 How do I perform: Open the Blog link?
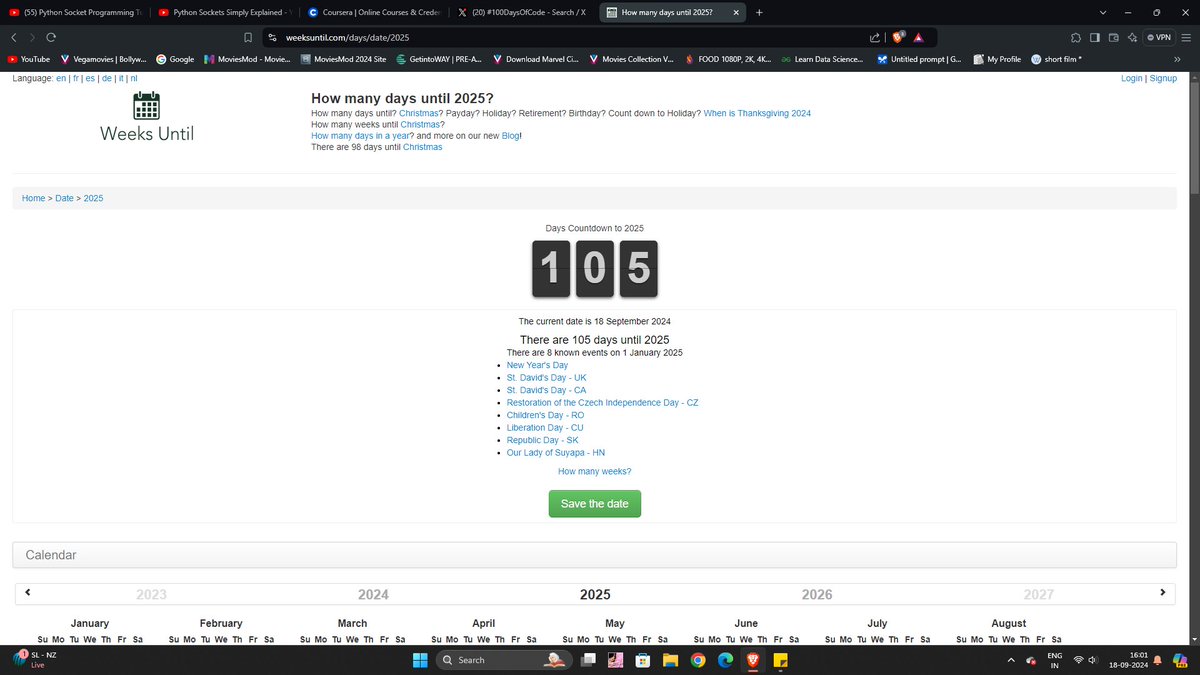(x=510, y=135)
